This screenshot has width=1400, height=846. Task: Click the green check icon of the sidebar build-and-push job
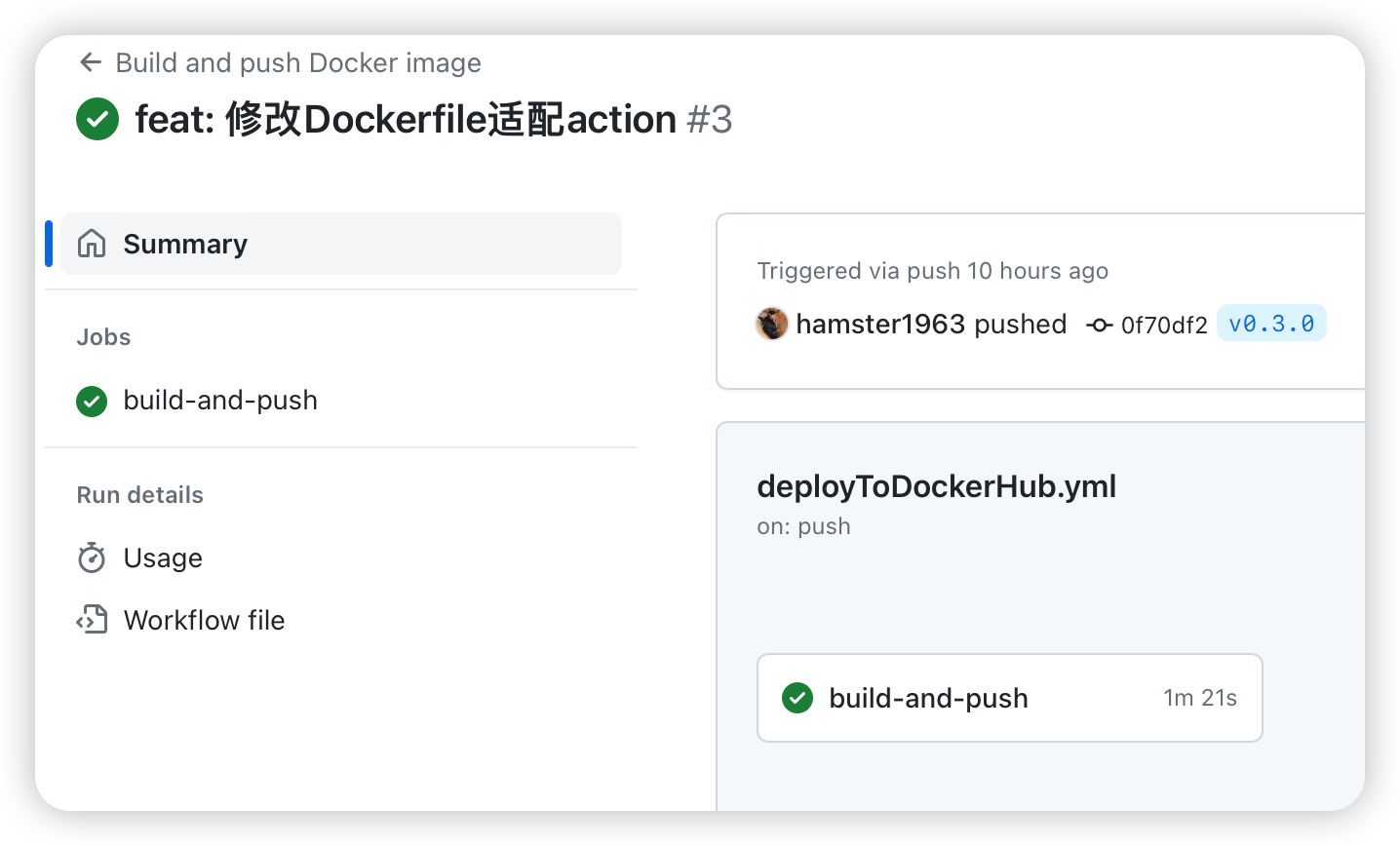[92, 401]
